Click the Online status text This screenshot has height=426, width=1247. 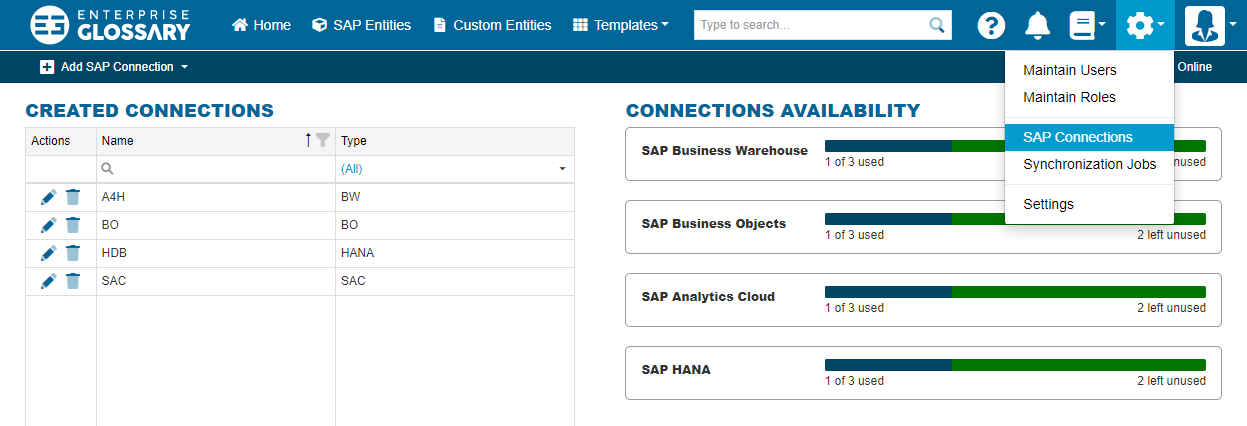[x=1194, y=67]
